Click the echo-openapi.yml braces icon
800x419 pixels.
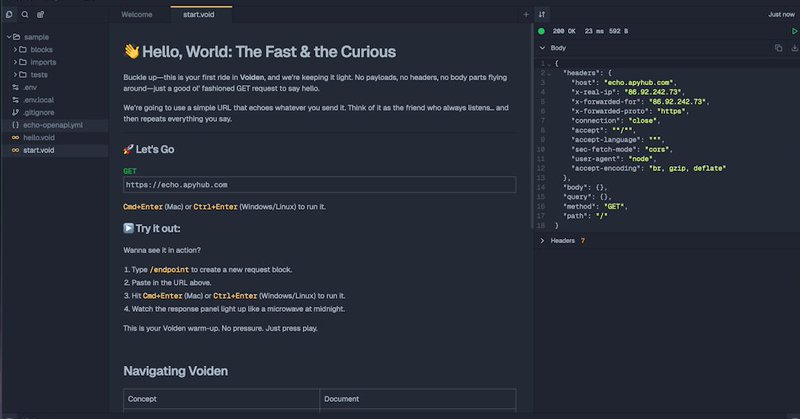pyautogui.click(x=15, y=125)
